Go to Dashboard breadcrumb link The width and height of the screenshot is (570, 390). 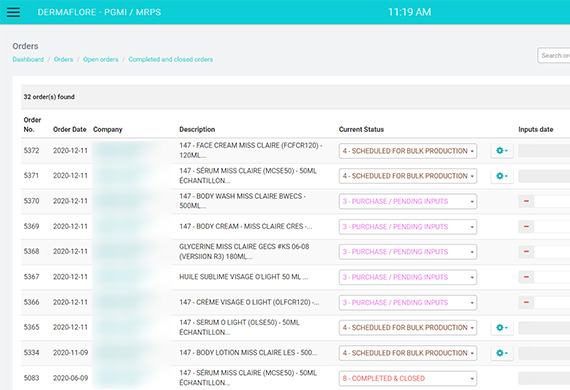click(28, 59)
